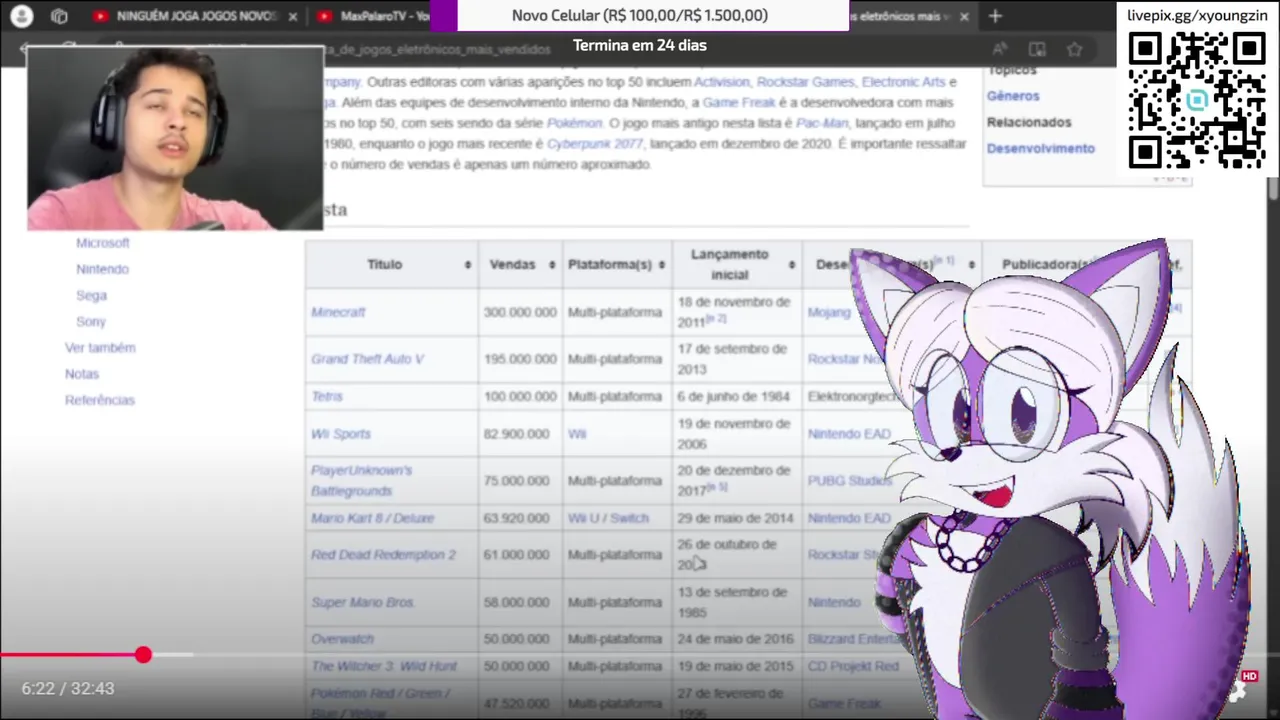Open the Mojang developer link
Viewport: 1280px width, 720px height.
click(x=829, y=312)
